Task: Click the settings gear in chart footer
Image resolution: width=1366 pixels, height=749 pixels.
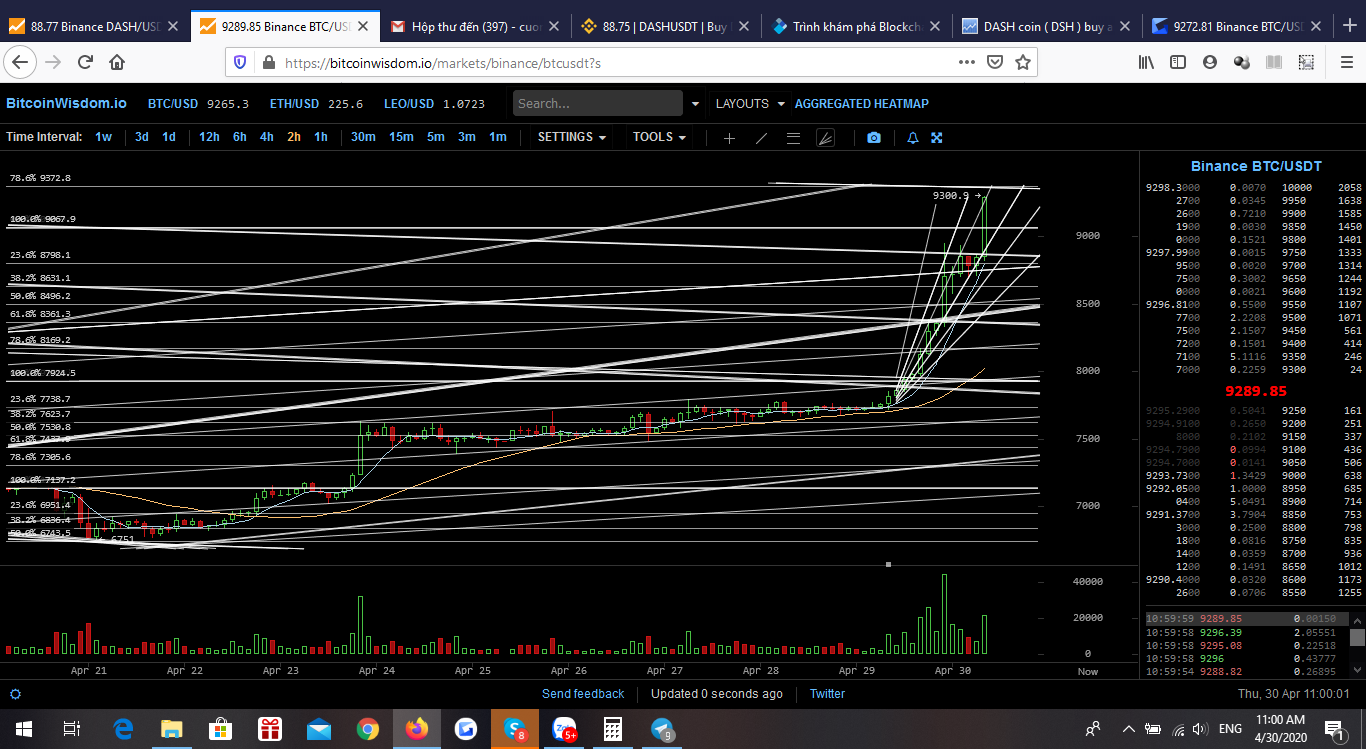Action: [x=15, y=693]
